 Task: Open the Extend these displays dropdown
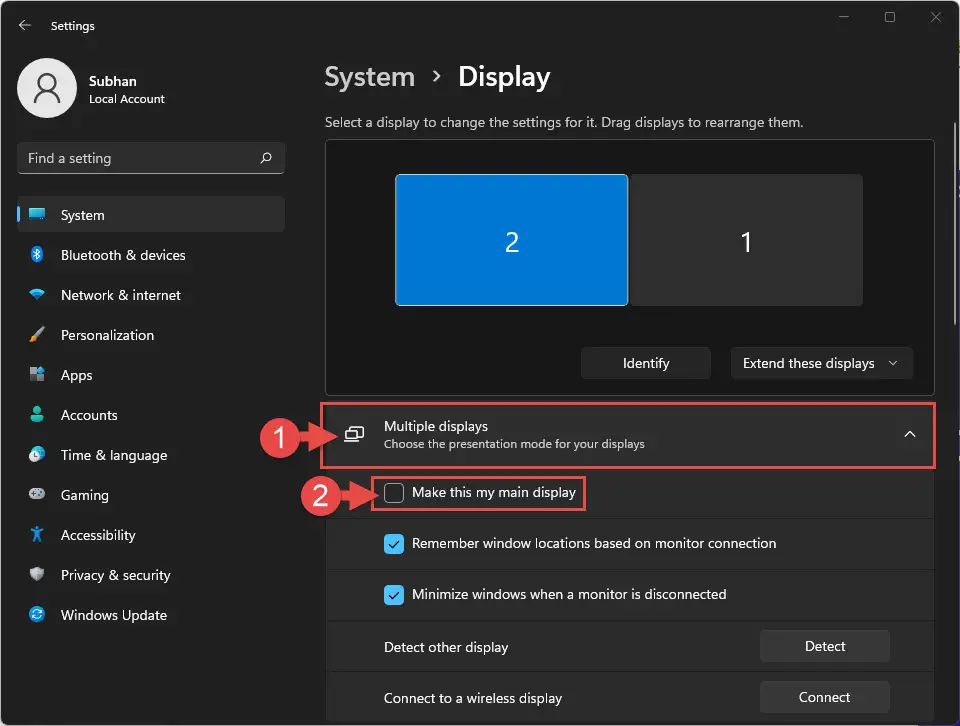point(821,363)
